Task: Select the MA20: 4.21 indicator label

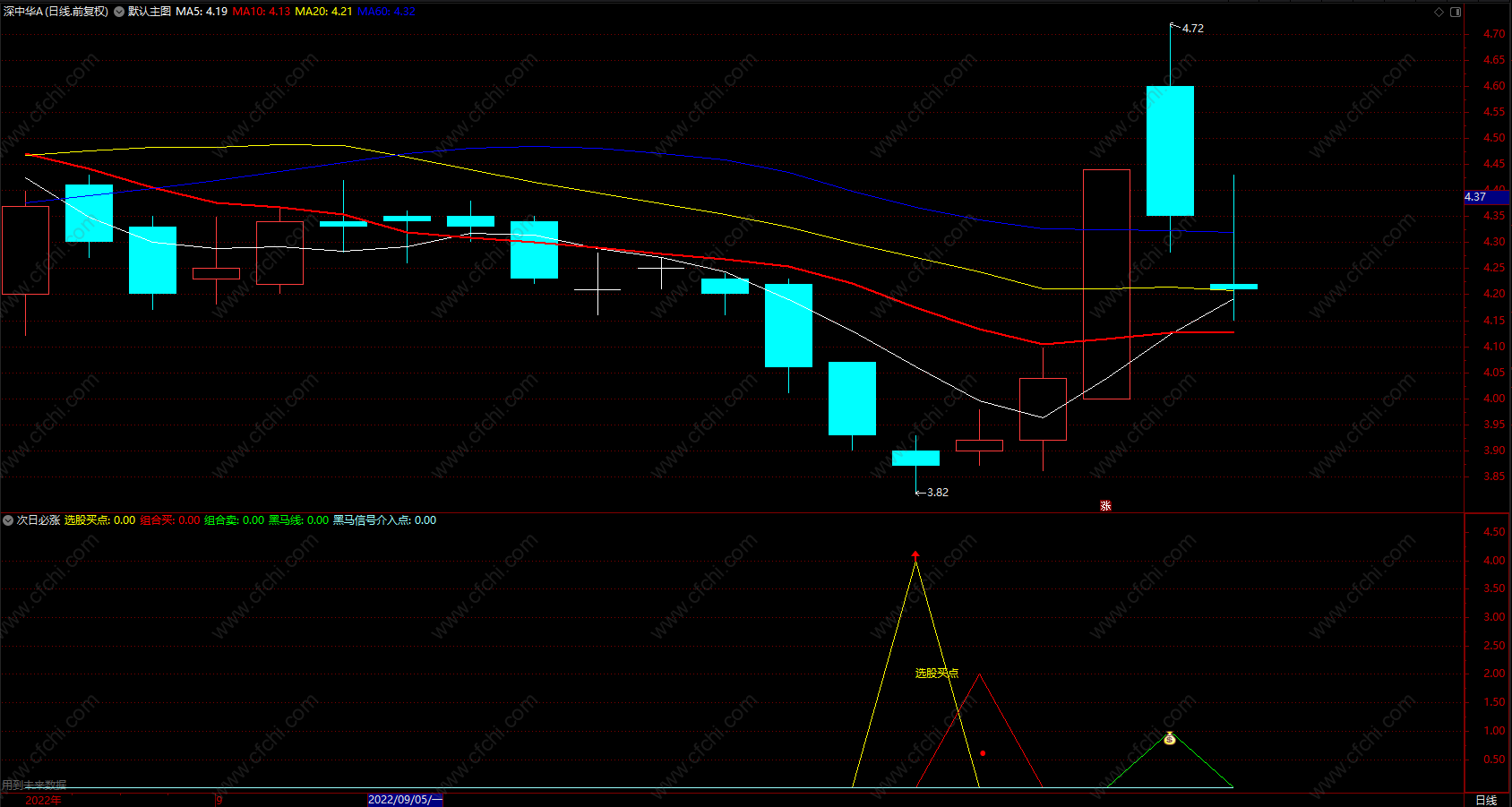Action: pos(323,12)
